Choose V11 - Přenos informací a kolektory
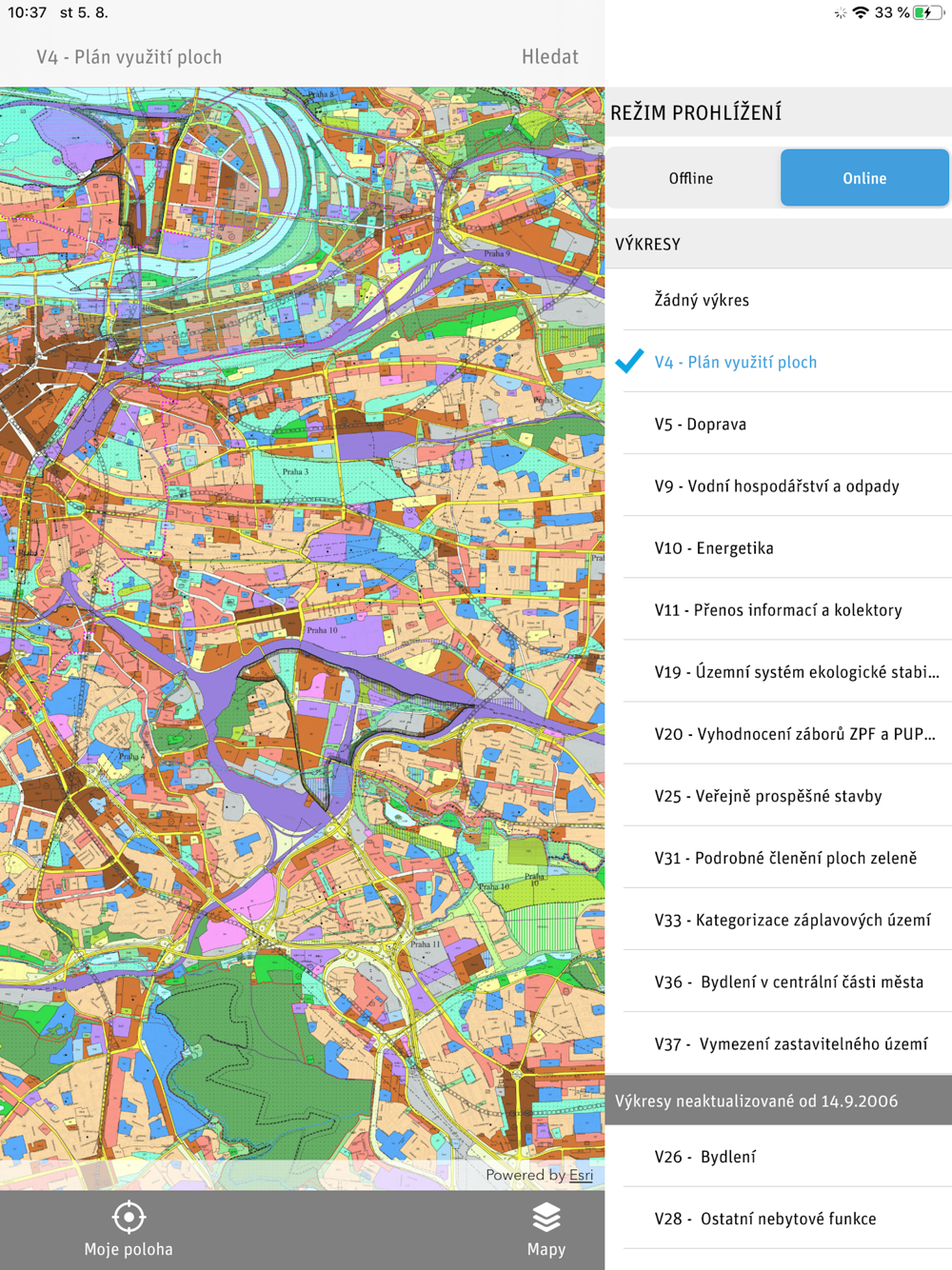Image resolution: width=952 pixels, height=1270 pixels. point(779,609)
